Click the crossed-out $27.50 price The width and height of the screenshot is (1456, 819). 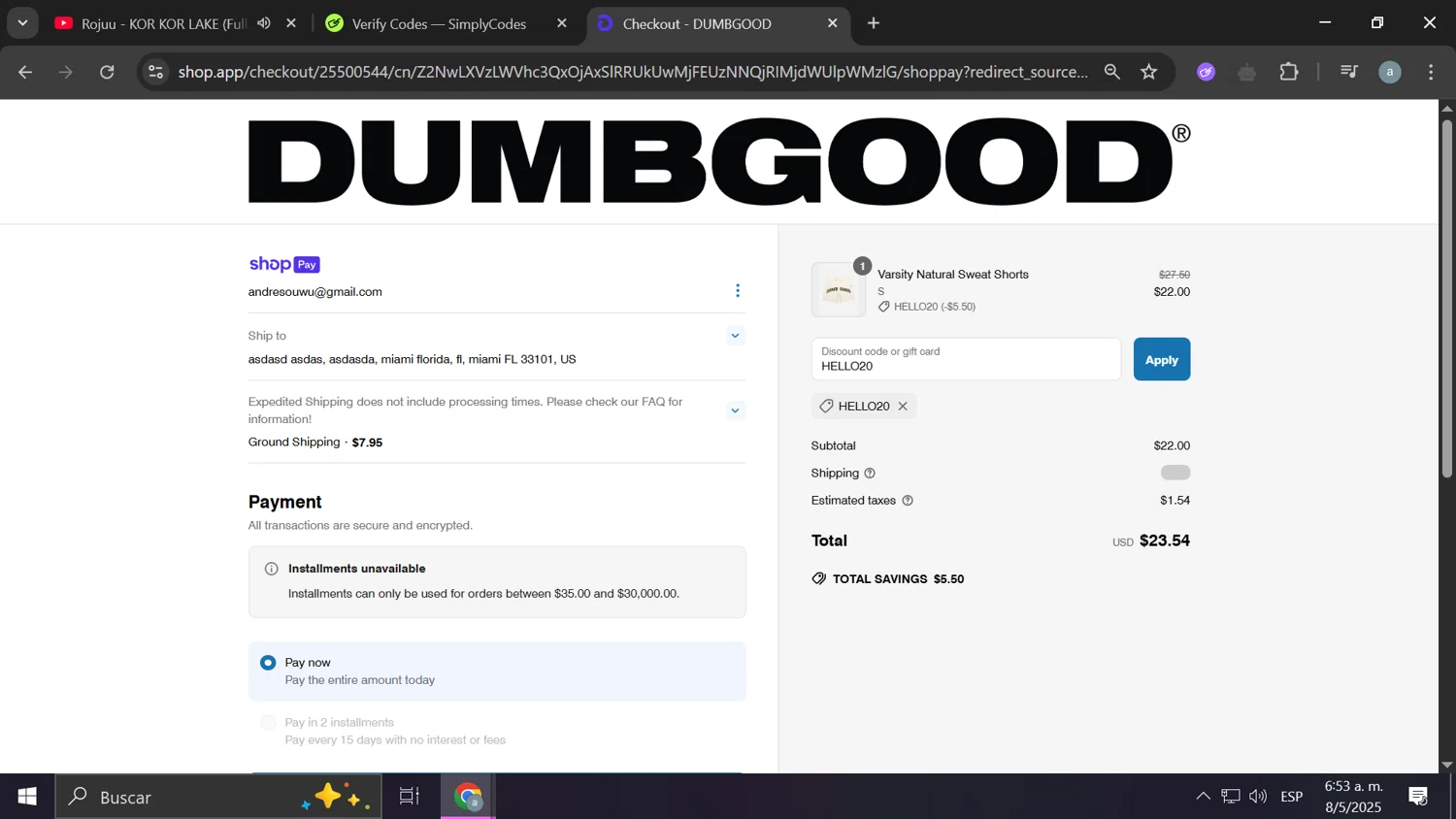[x=1175, y=275]
